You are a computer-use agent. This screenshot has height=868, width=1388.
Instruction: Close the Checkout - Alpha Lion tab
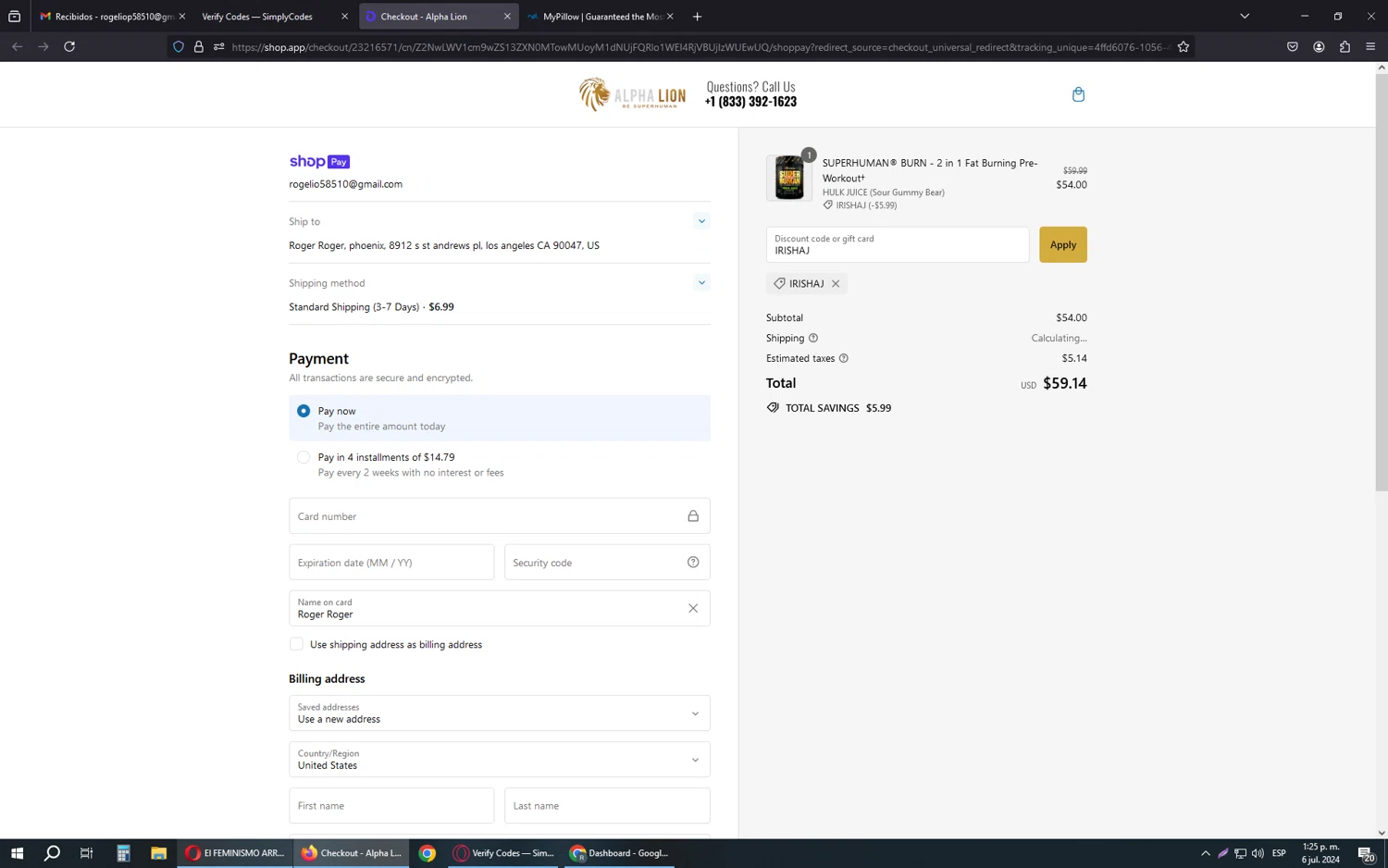tap(507, 17)
